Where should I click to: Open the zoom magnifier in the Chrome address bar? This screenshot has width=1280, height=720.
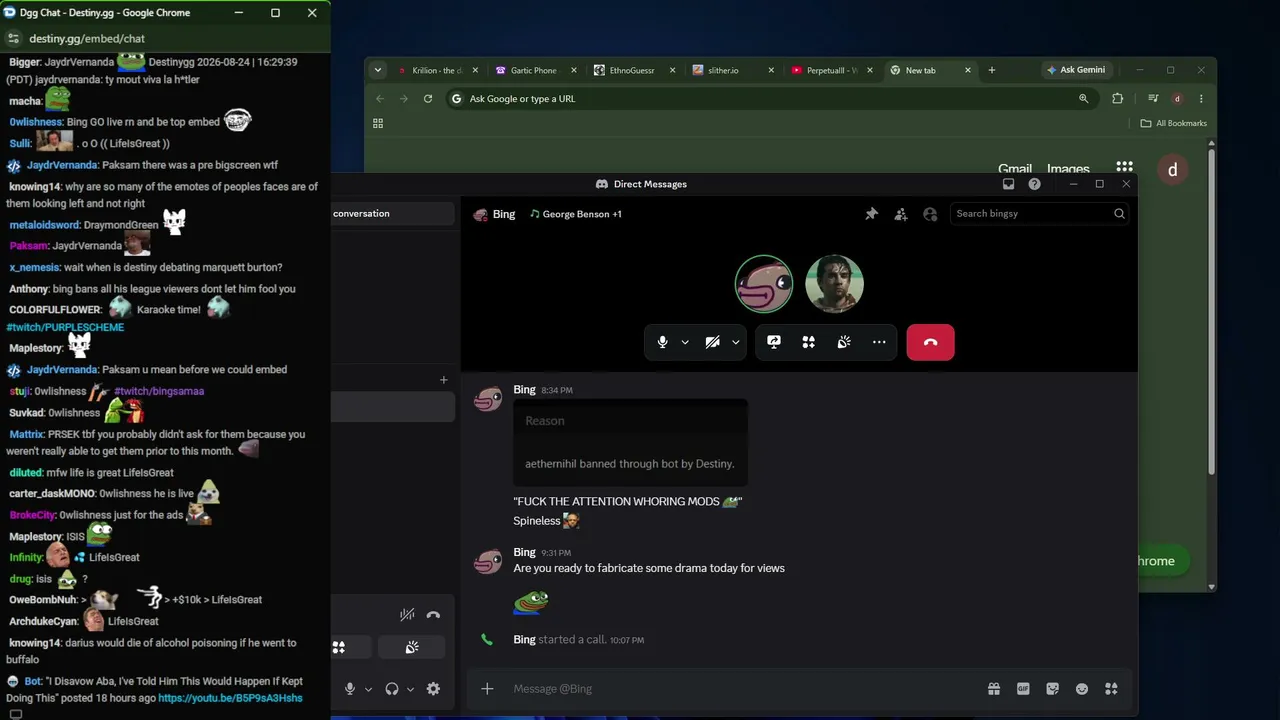1083,99
